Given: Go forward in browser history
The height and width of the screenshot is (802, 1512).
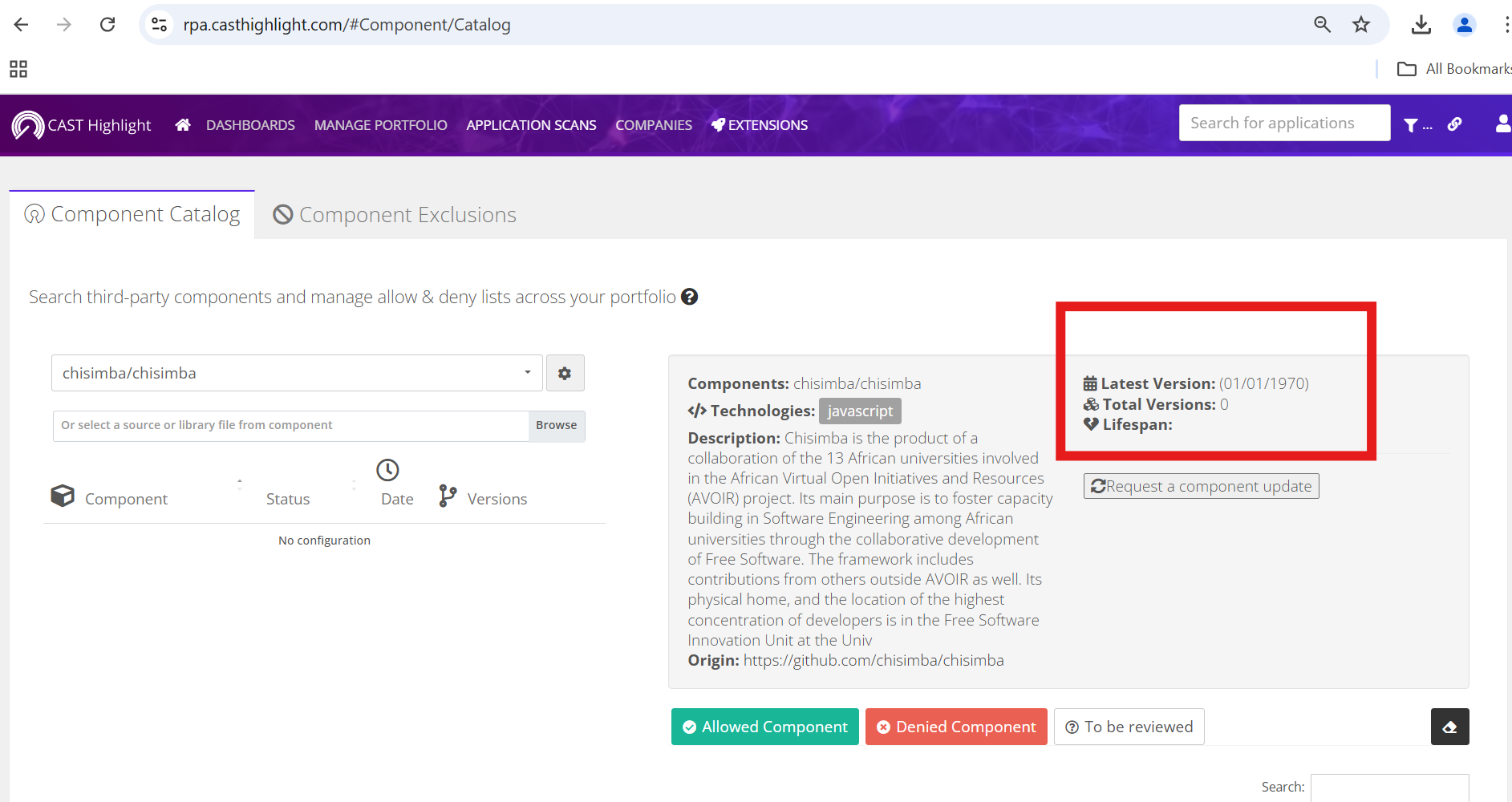Looking at the screenshot, I should tap(64, 25).
